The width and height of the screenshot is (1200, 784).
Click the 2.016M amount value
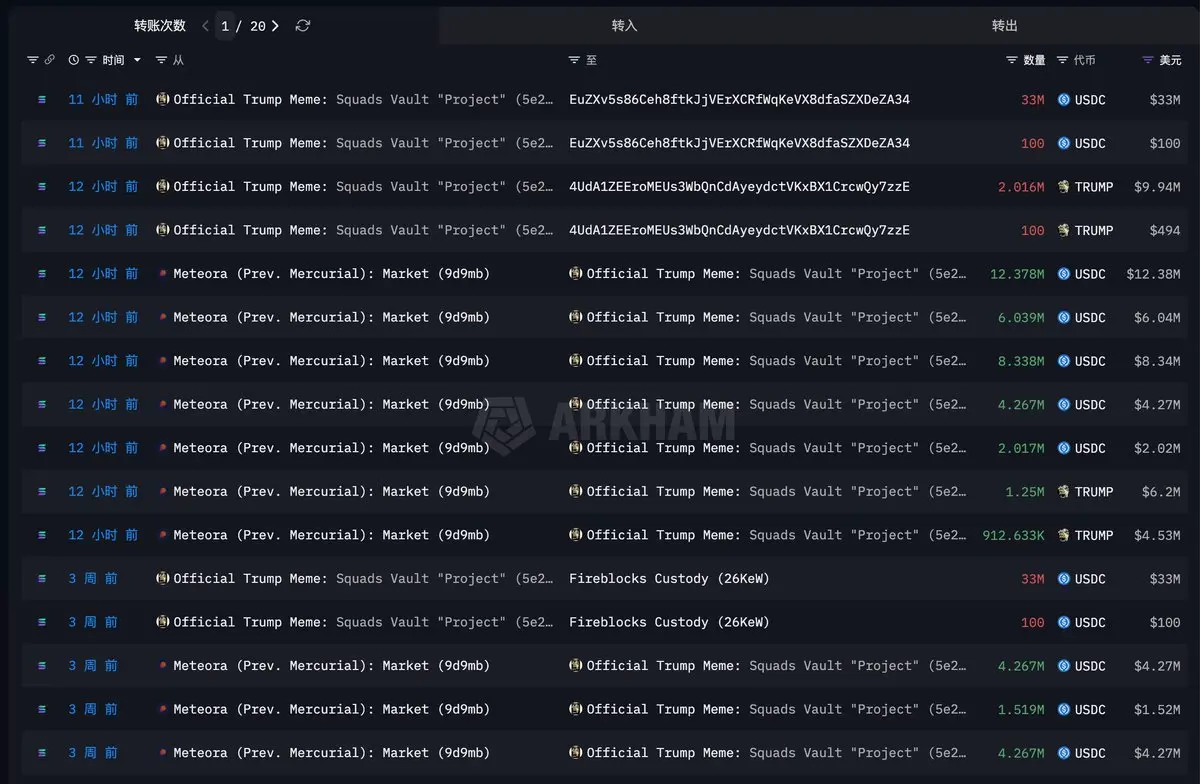click(x=1021, y=187)
